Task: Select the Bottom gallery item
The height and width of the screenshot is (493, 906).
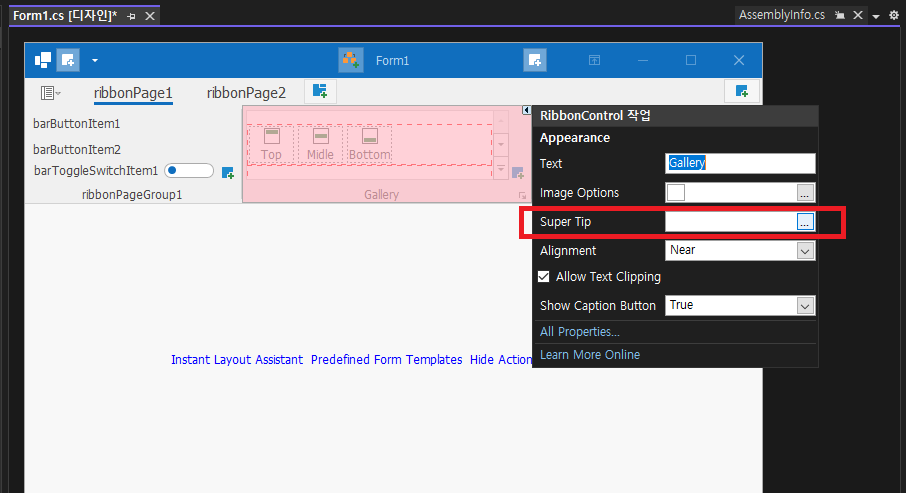Action: (369, 144)
